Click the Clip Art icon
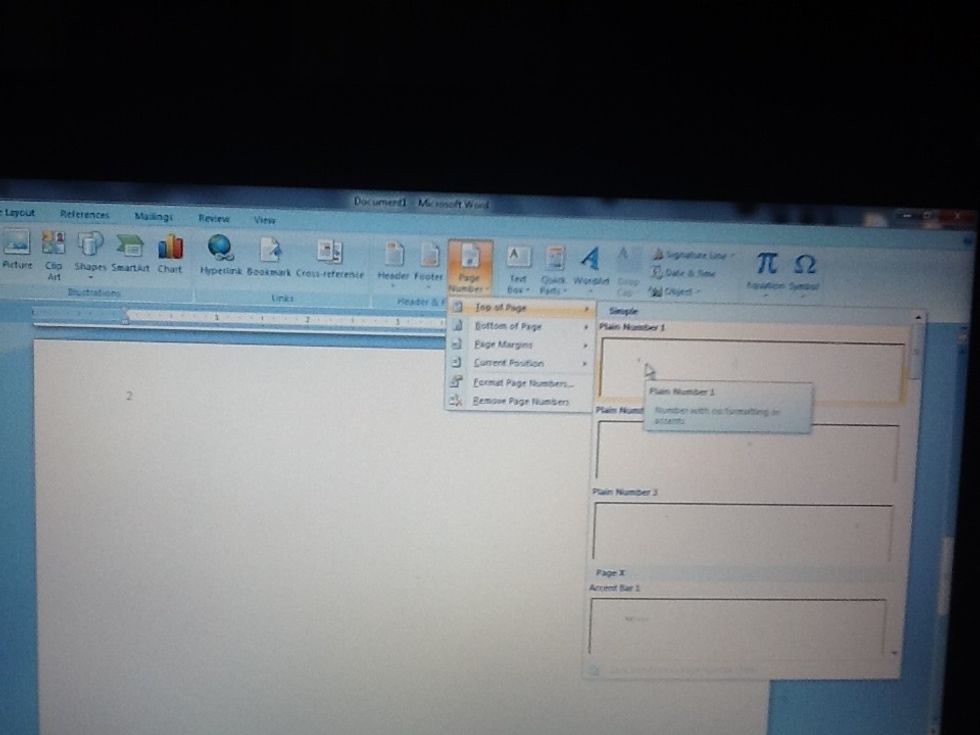Image resolution: width=980 pixels, height=735 pixels. 53,245
